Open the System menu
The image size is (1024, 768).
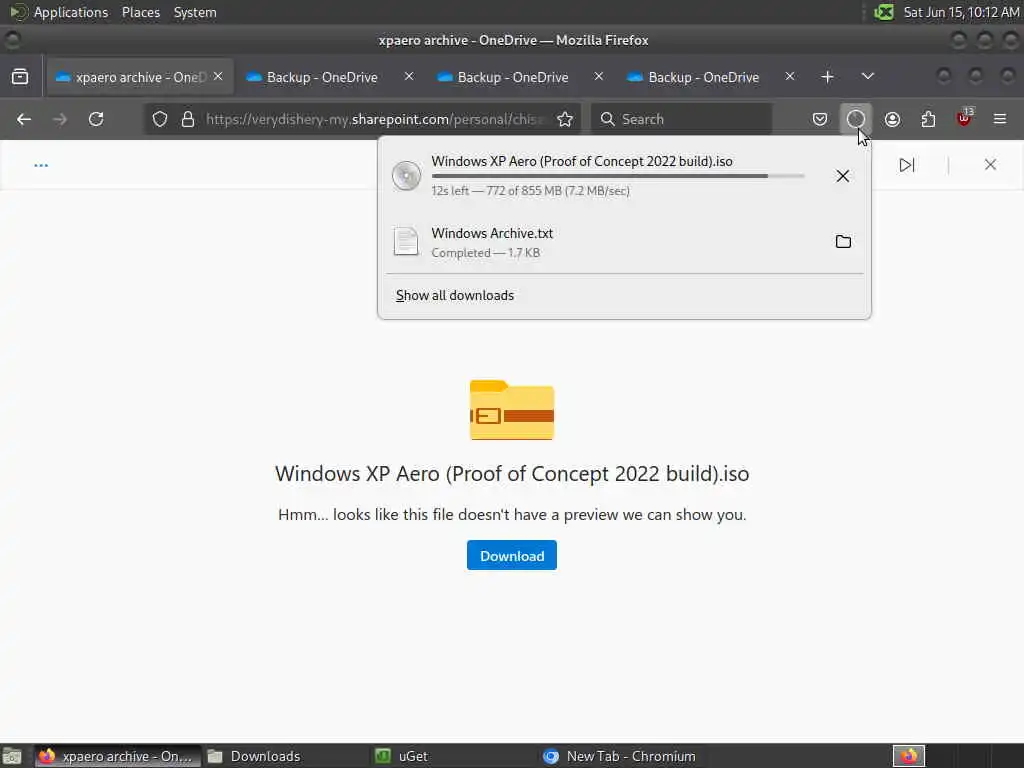[x=195, y=12]
